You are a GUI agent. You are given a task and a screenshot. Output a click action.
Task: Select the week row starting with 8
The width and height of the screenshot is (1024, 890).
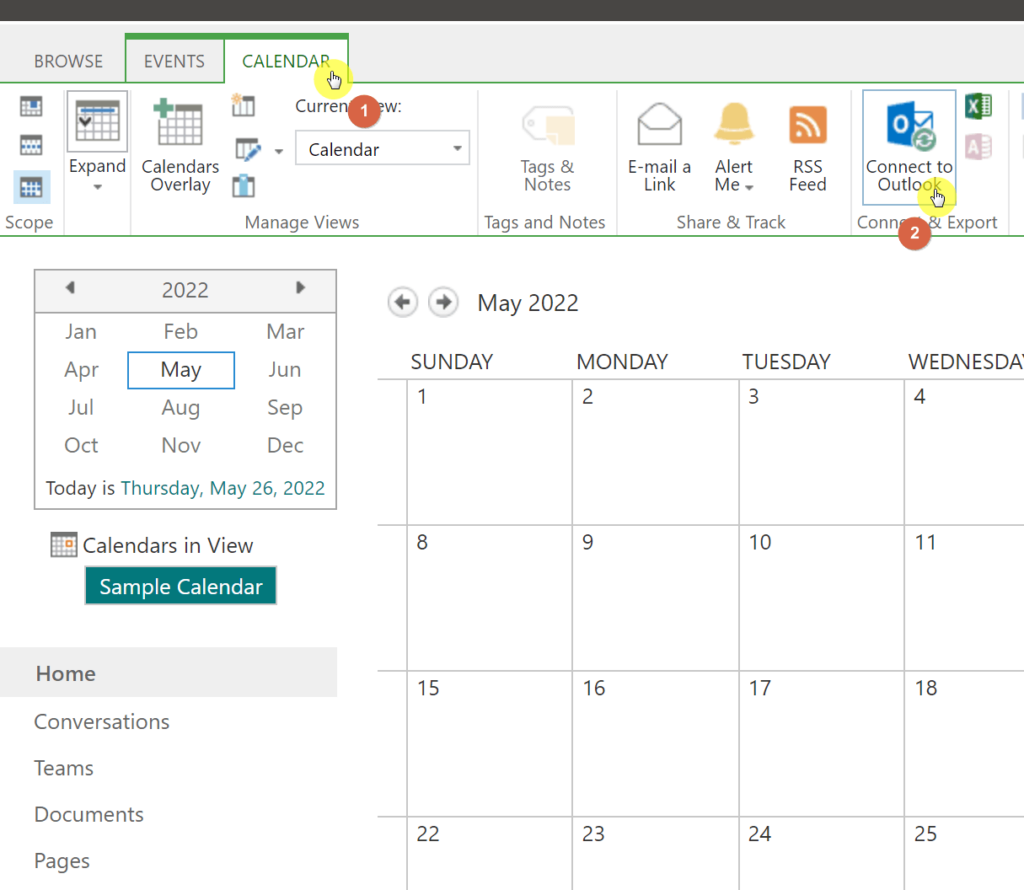point(392,597)
